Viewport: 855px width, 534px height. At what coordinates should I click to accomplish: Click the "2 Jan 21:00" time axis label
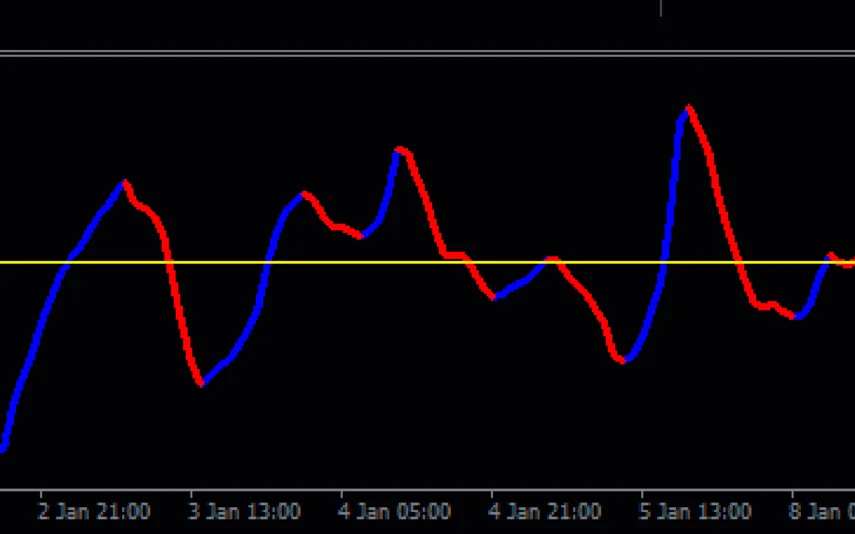pos(94,512)
